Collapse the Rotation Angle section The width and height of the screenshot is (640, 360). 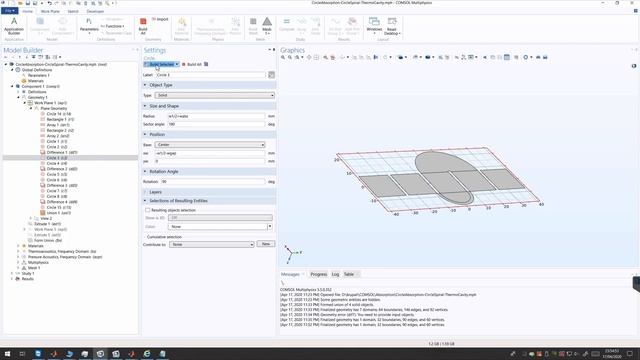(145, 171)
